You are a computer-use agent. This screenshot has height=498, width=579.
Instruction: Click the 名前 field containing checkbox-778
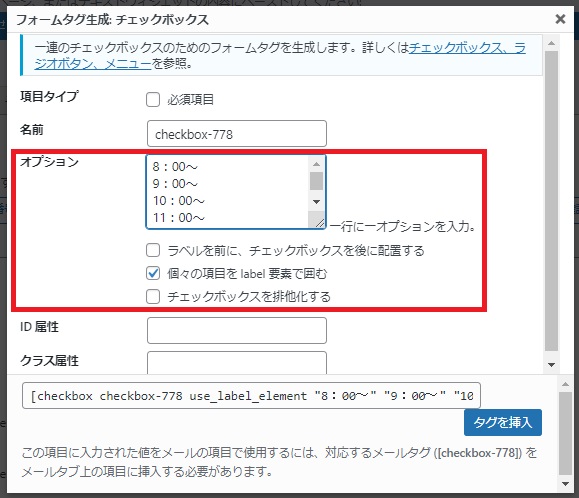pos(237,134)
